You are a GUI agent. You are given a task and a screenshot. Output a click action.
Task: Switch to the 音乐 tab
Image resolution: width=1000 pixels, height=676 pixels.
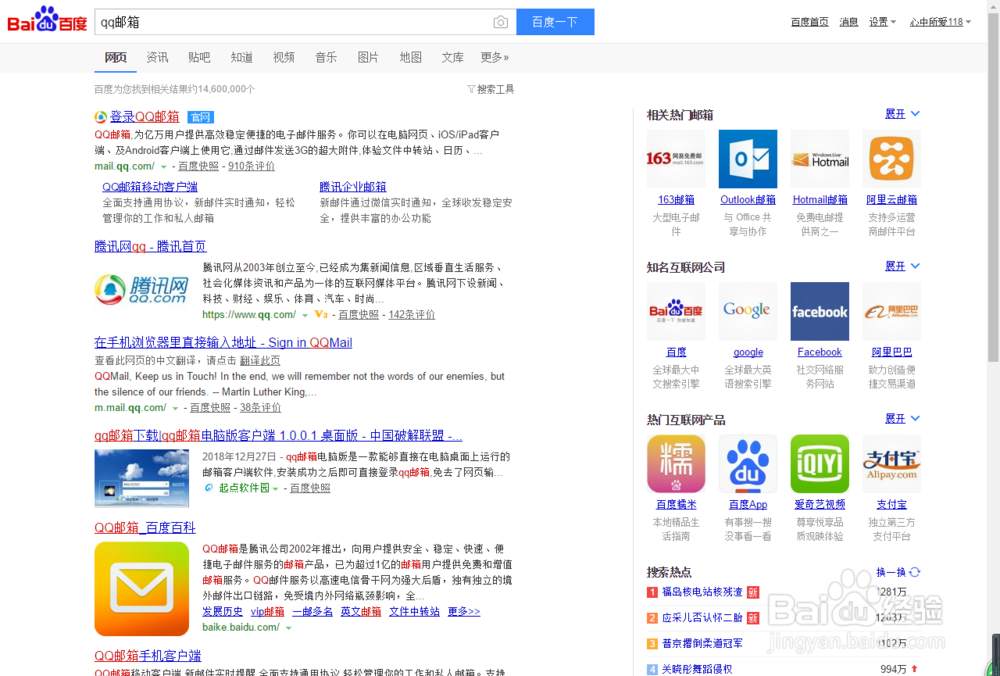[326, 57]
